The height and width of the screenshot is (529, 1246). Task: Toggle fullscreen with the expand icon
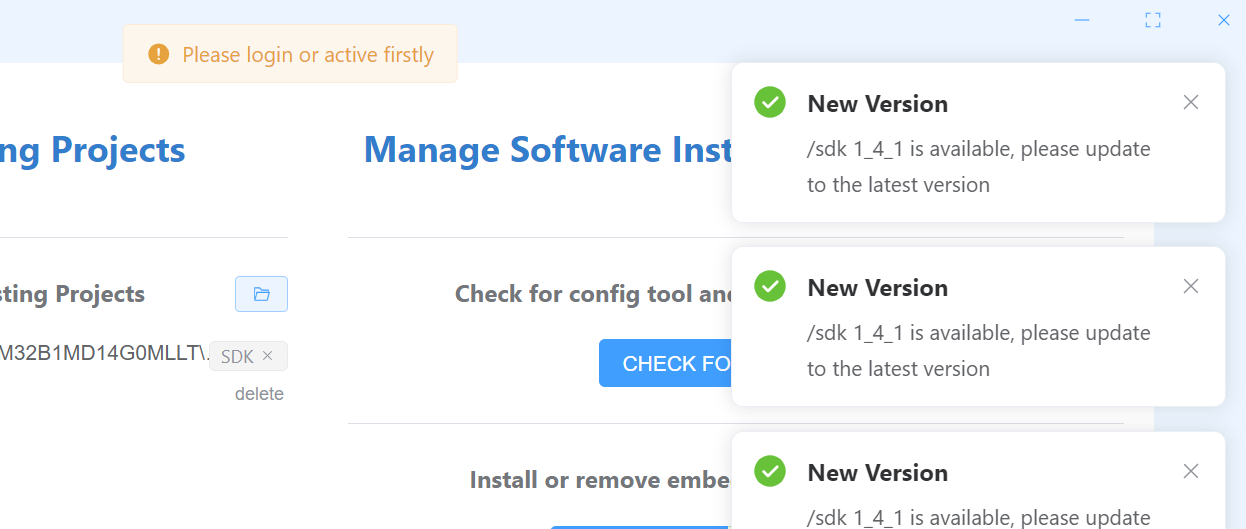(x=1153, y=19)
